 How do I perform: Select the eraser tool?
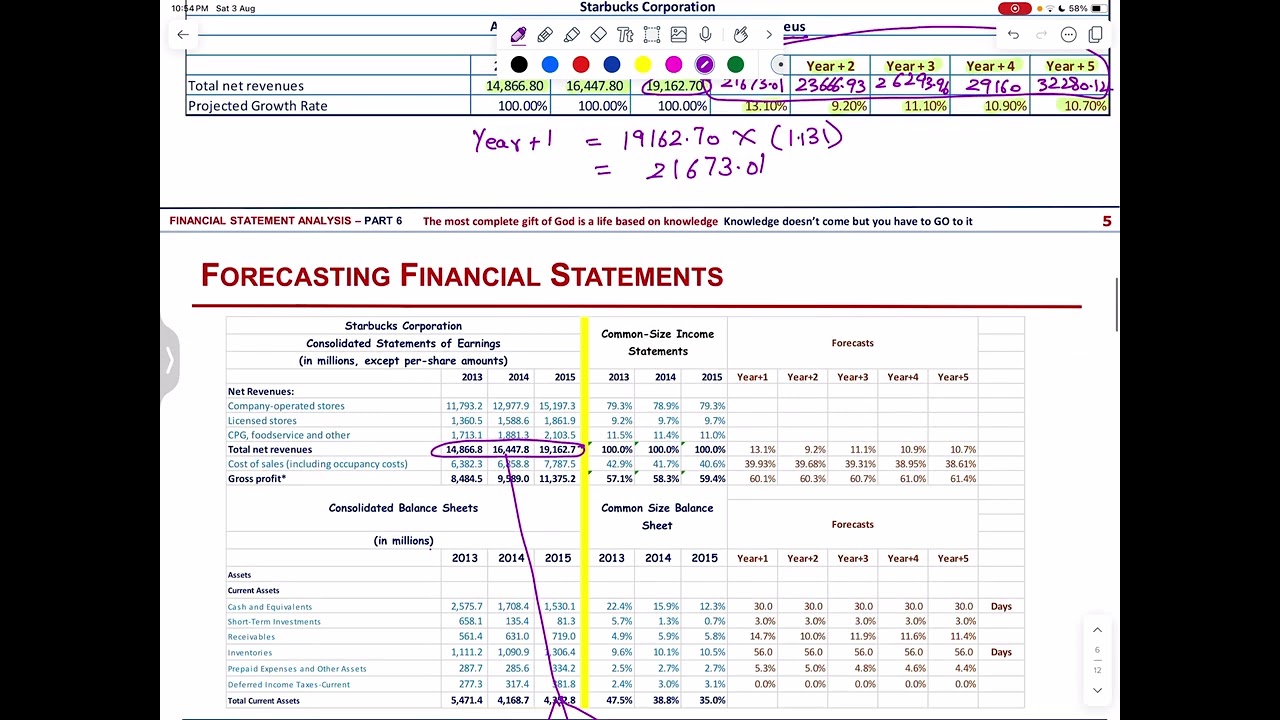coord(598,35)
